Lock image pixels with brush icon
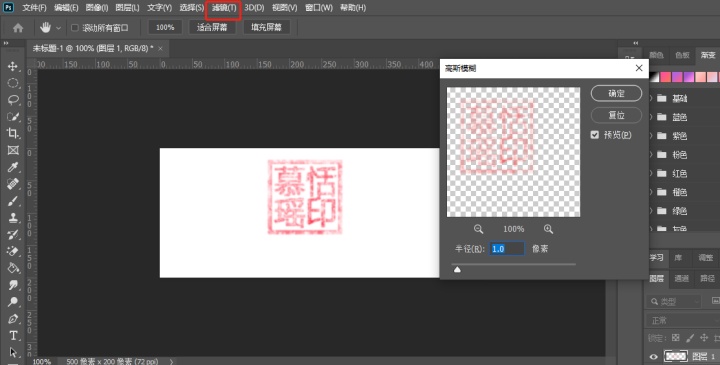This screenshot has height=365, width=720. coord(690,338)
